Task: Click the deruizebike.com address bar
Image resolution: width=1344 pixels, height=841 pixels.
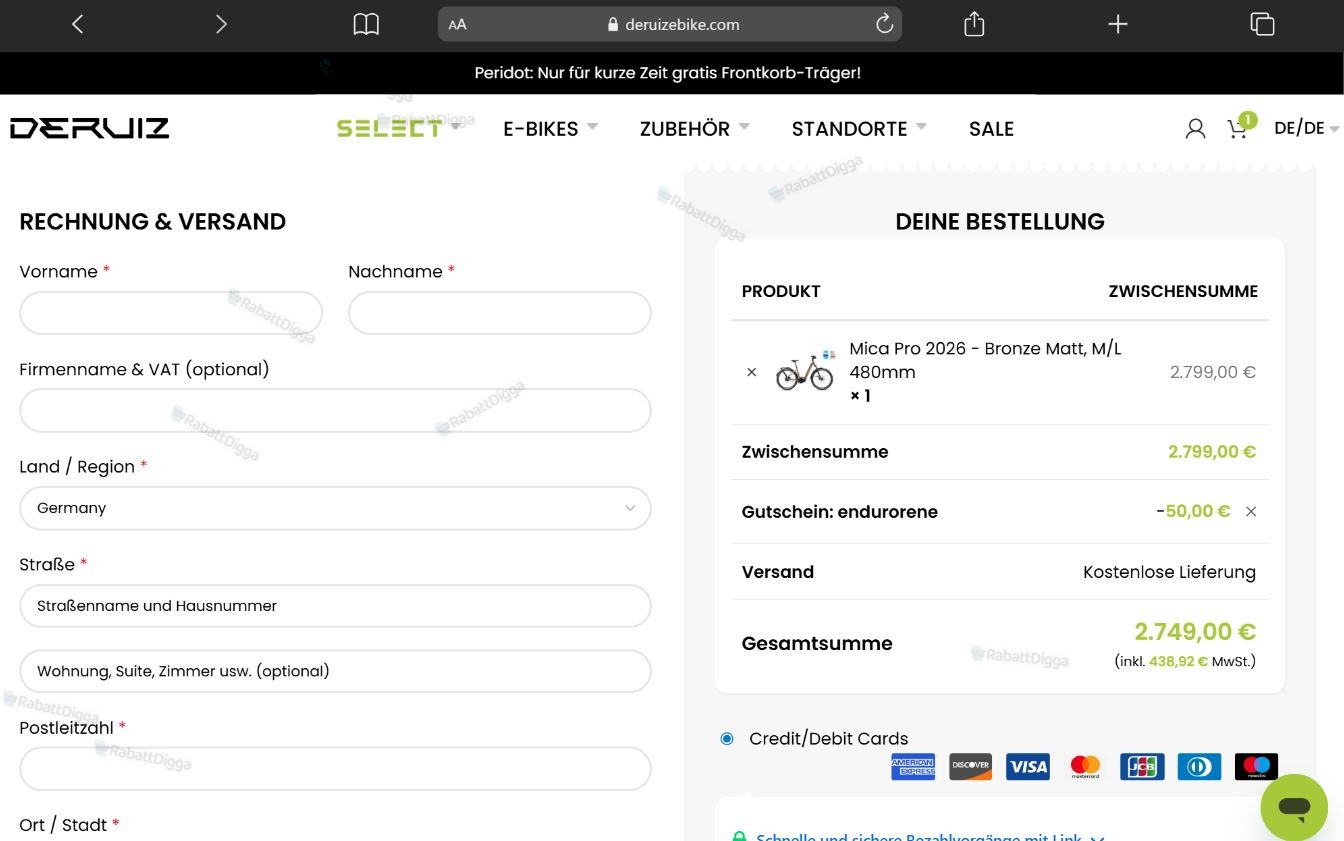Action: pos(670,24)
